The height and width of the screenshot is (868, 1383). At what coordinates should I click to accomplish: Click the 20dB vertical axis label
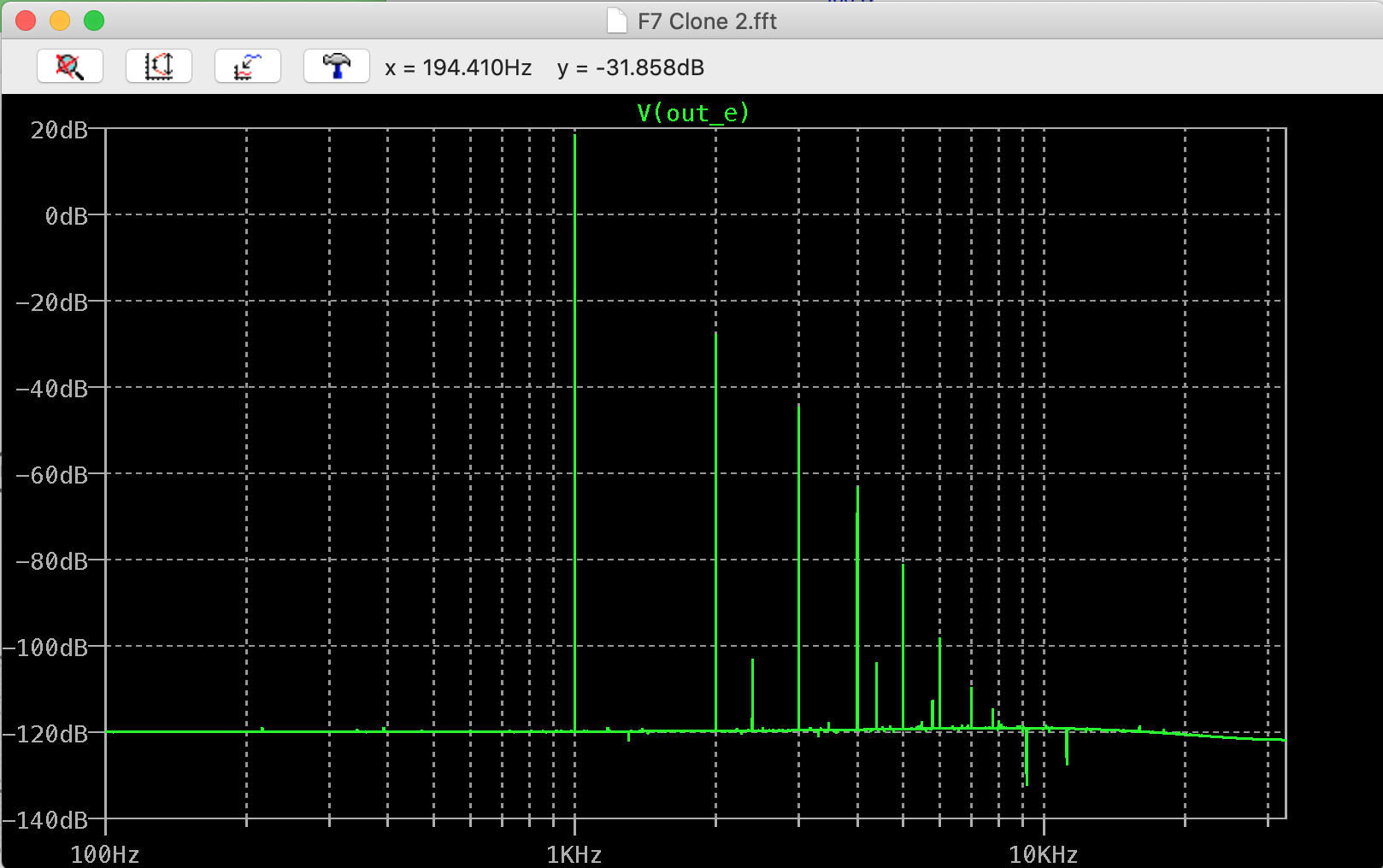(59, 130)
